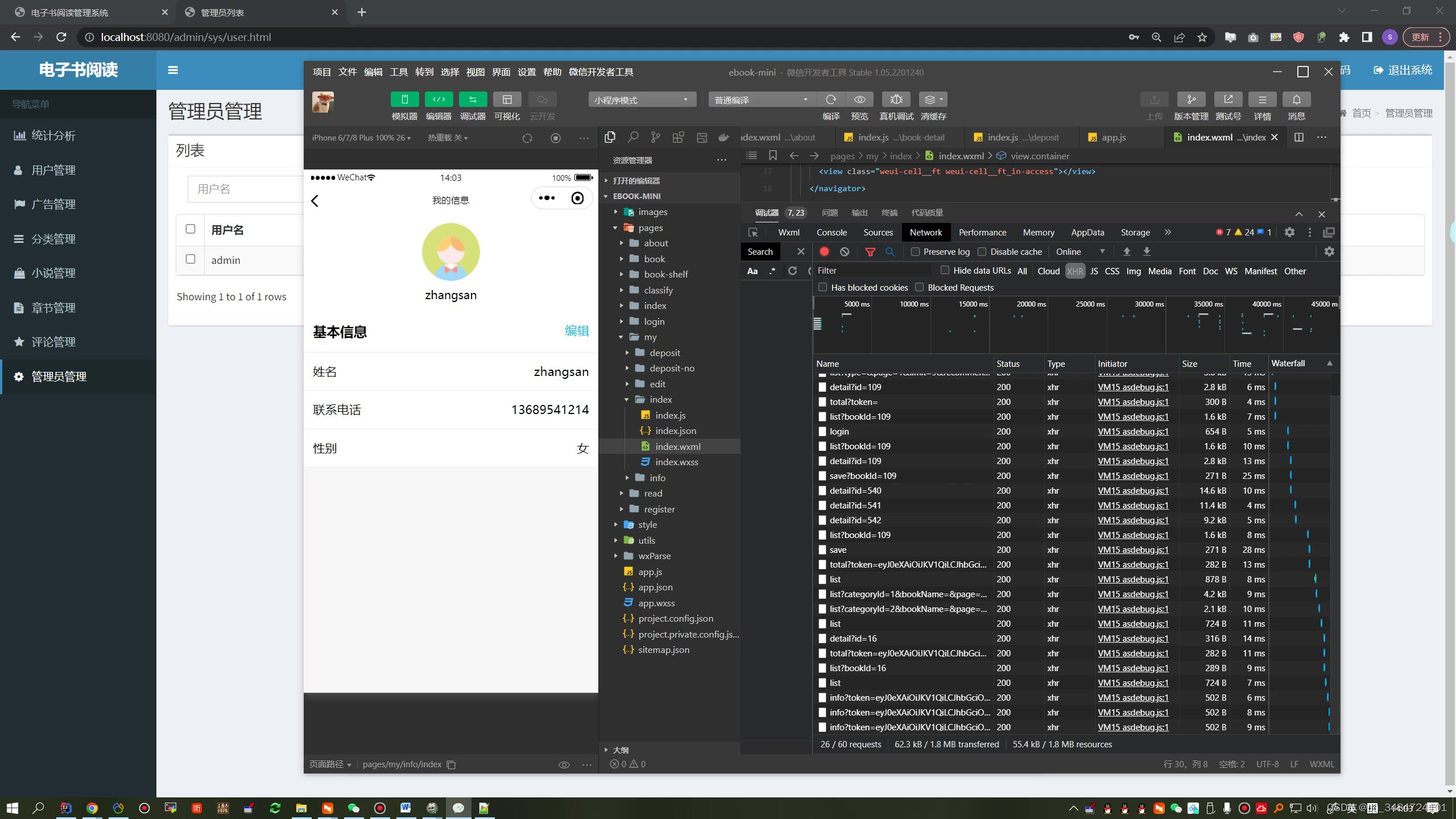Click the real device debugging icon
Screen dimensions: 1456x819
click(x=896, y=100)
